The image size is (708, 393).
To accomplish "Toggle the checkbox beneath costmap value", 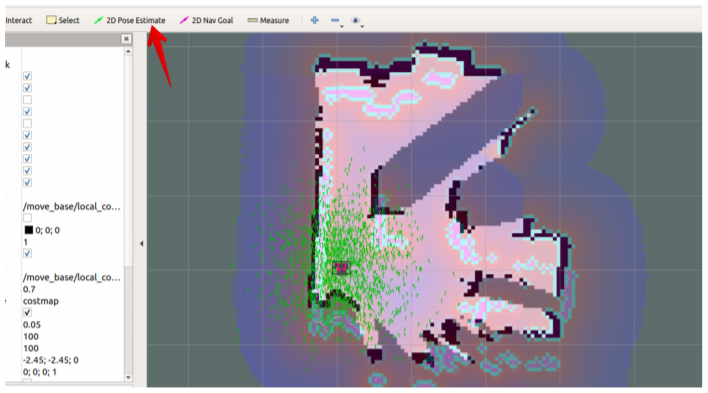I will point(28,312).
